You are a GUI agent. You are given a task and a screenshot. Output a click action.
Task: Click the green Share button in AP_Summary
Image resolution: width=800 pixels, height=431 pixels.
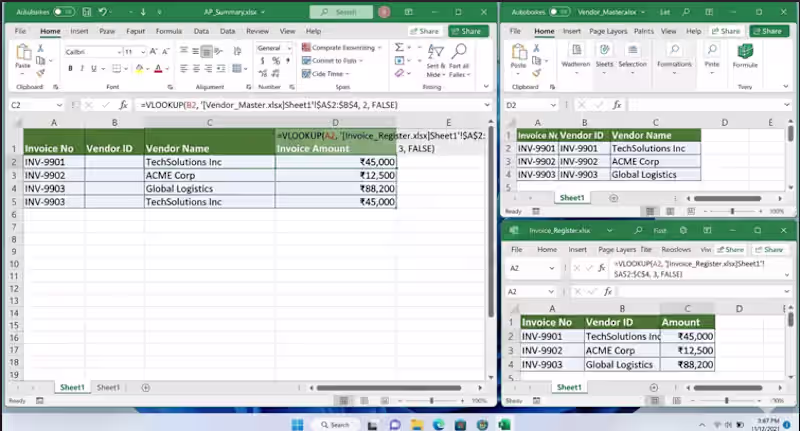(468, 31)
